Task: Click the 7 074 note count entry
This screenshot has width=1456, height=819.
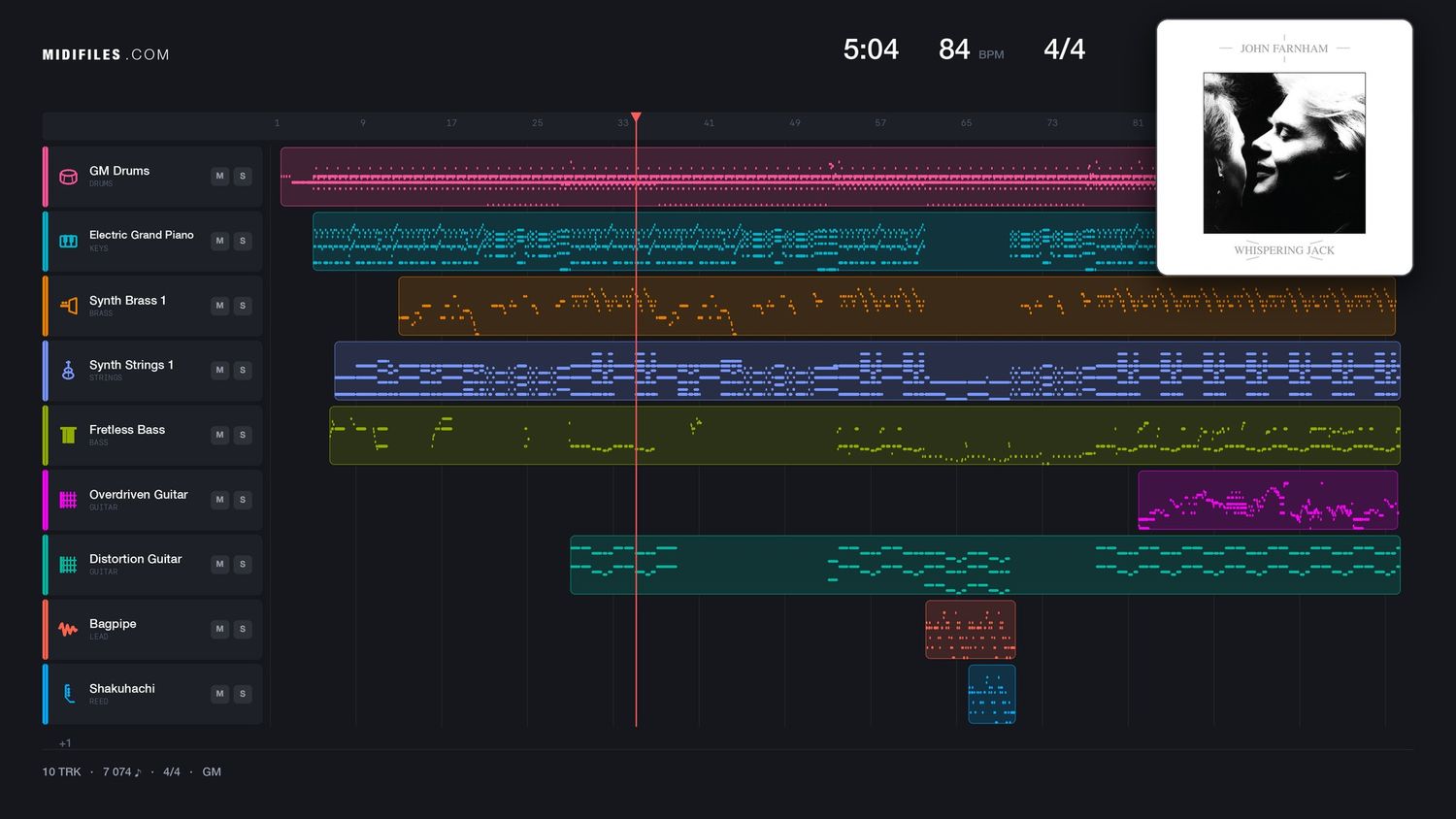Action: pos(121,772)
